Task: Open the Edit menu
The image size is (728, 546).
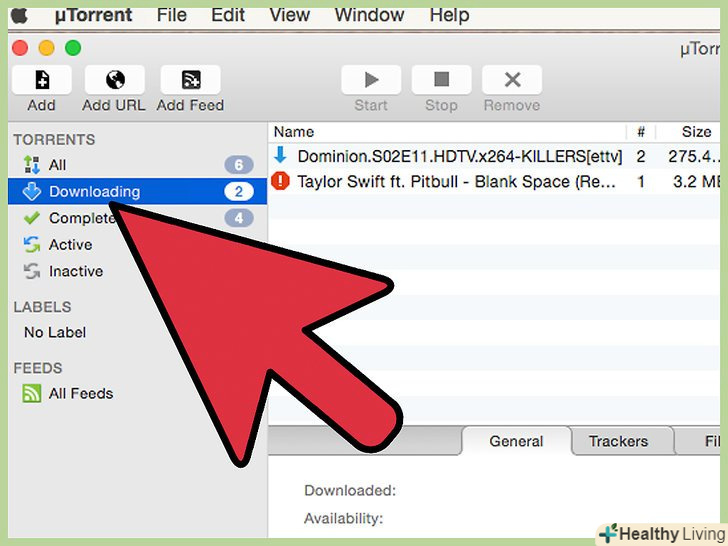Action: (x=228, y=15)
